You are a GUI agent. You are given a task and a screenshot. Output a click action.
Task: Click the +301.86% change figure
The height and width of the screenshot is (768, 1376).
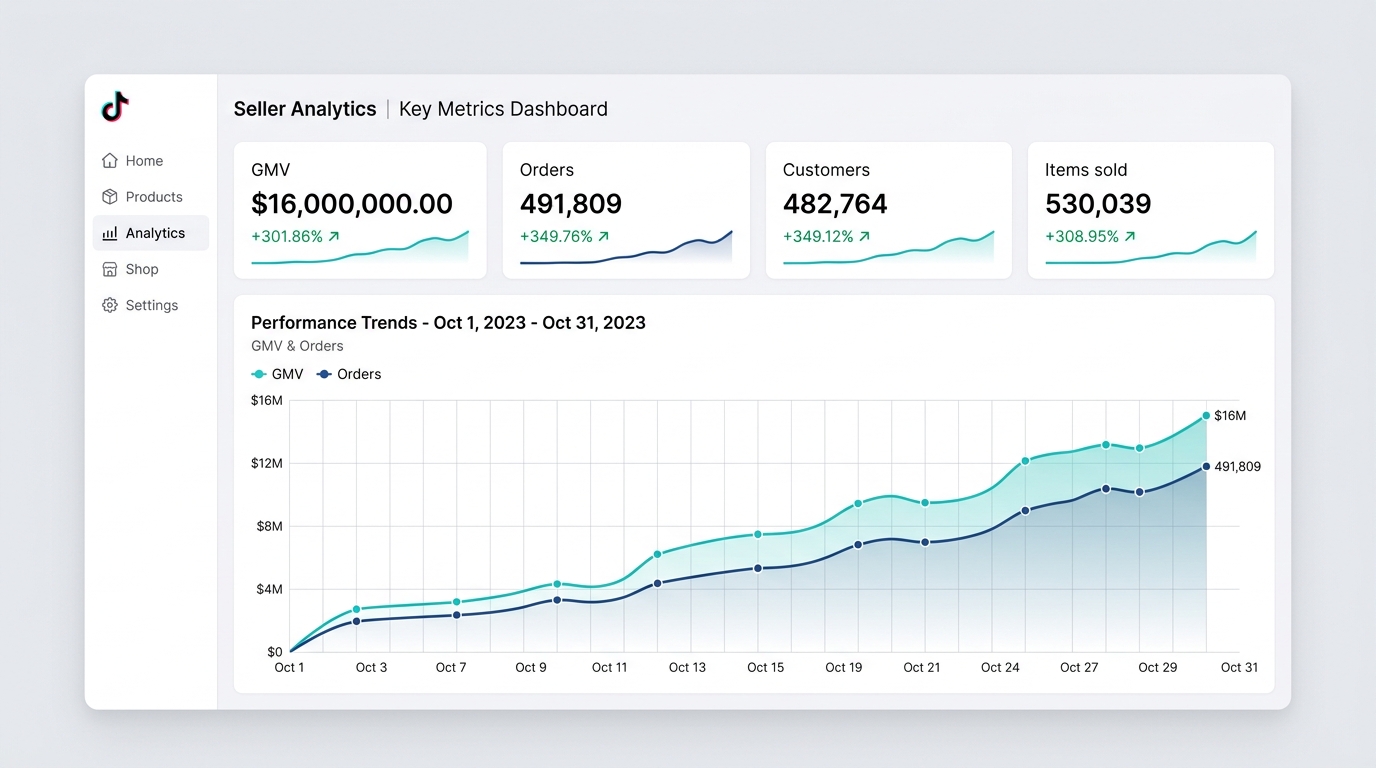pyautogui.click(x=287, y=237)
